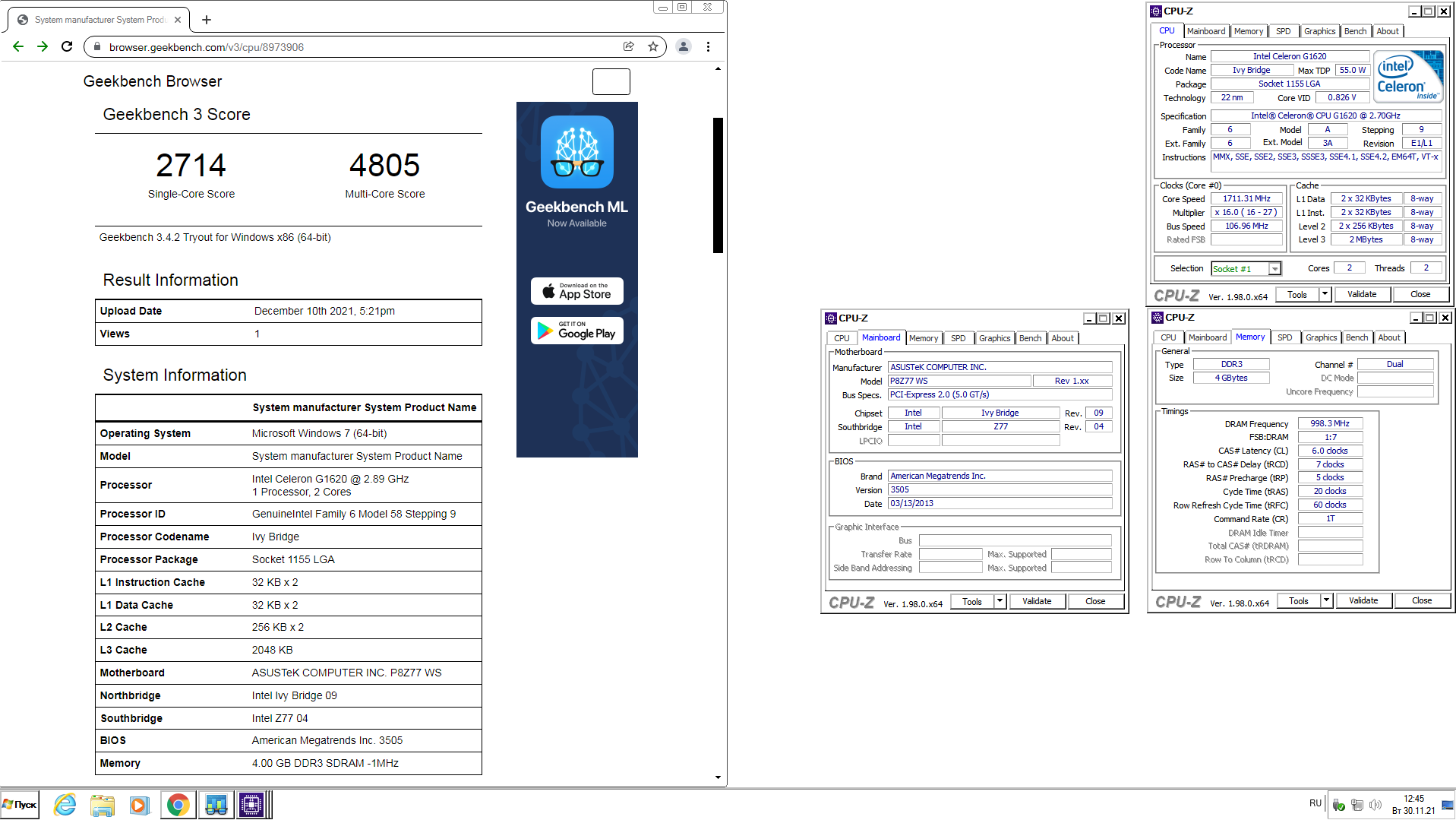Open File Explorer folder on taskbar
This screenshot has height=820, width=1456.
tap(103, 805)
